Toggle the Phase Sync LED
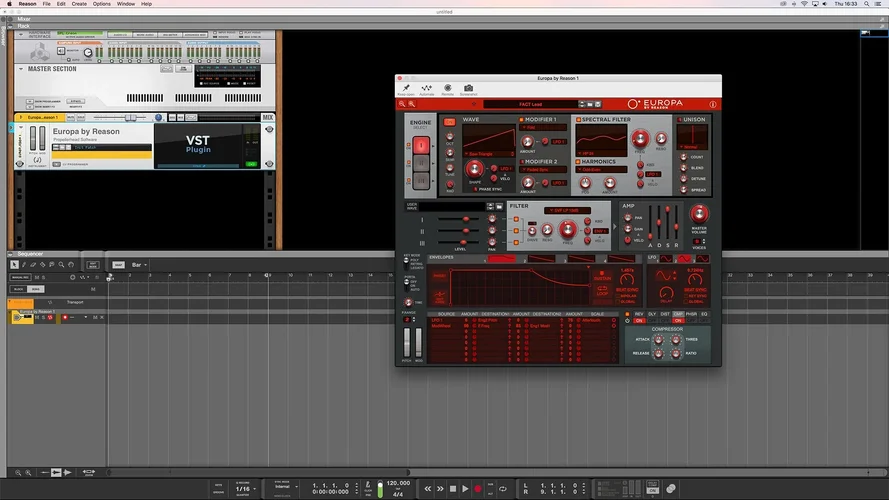 tap(475, 189)
